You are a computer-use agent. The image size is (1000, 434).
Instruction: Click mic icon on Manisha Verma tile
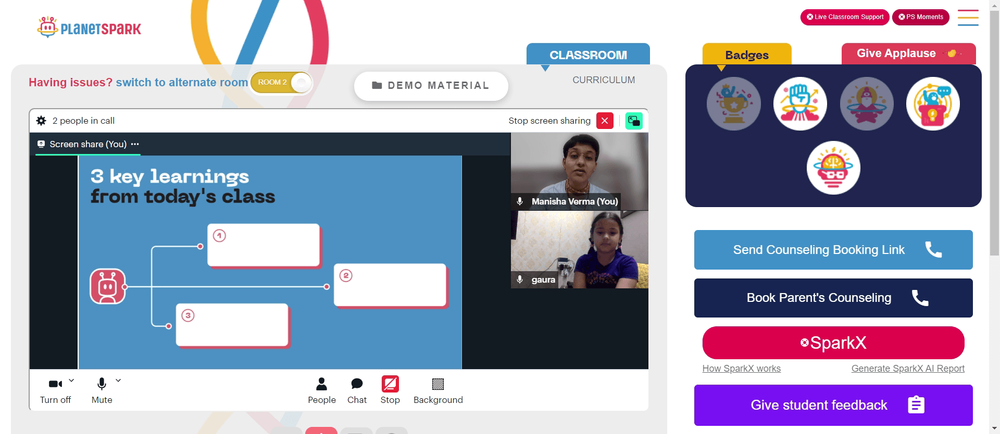[x=520, y=201]
